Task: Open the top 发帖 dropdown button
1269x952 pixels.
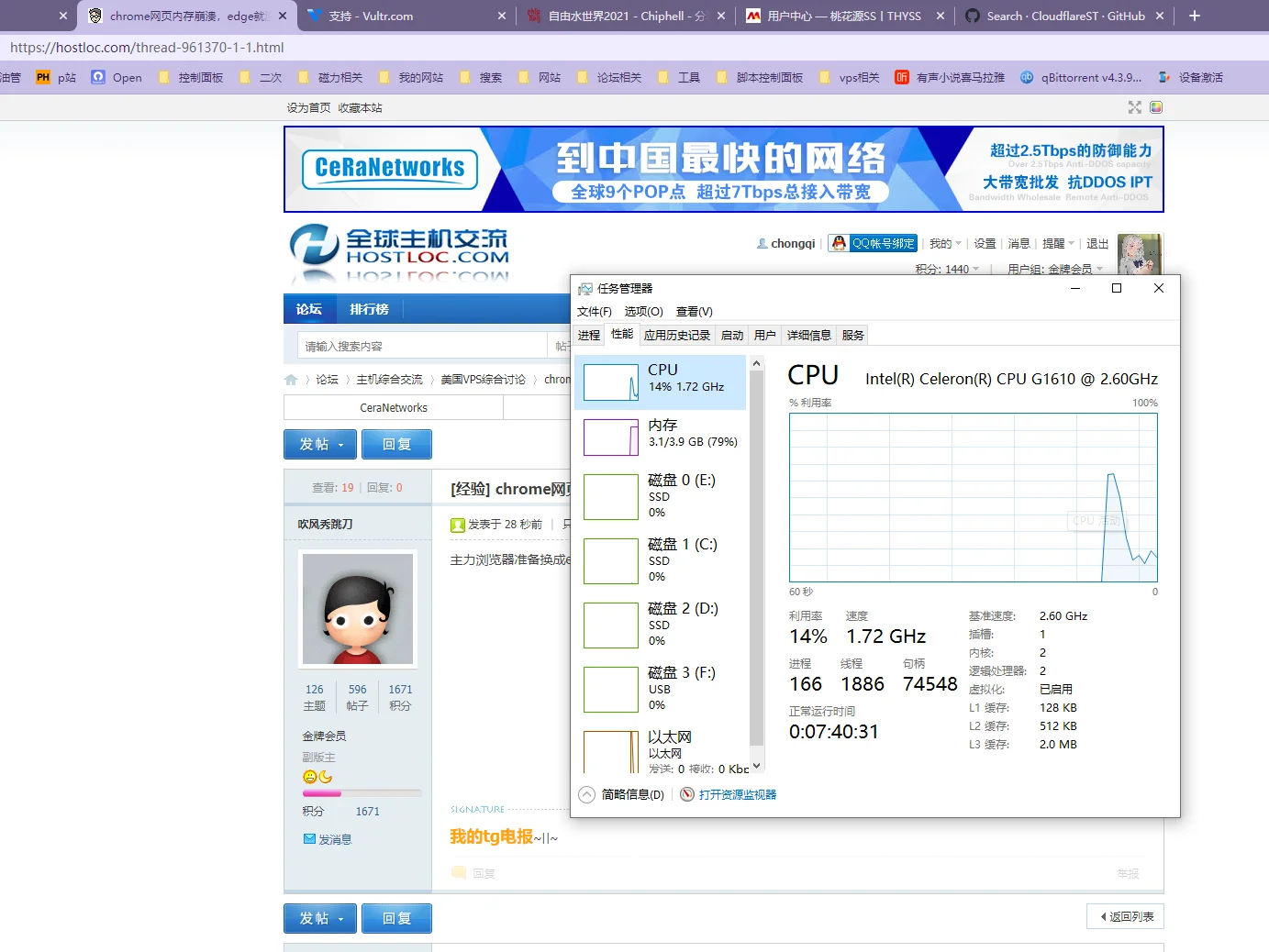Action: click(320, 444)
